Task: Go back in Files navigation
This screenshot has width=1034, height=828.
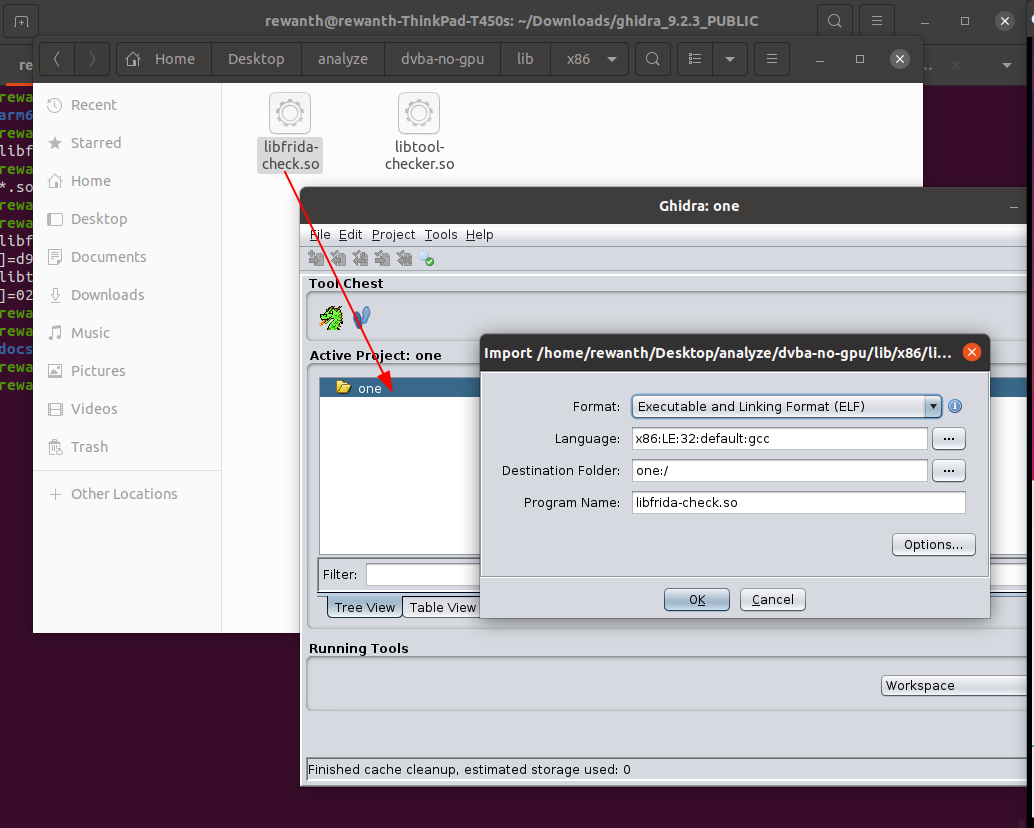Action: point(57,59)
